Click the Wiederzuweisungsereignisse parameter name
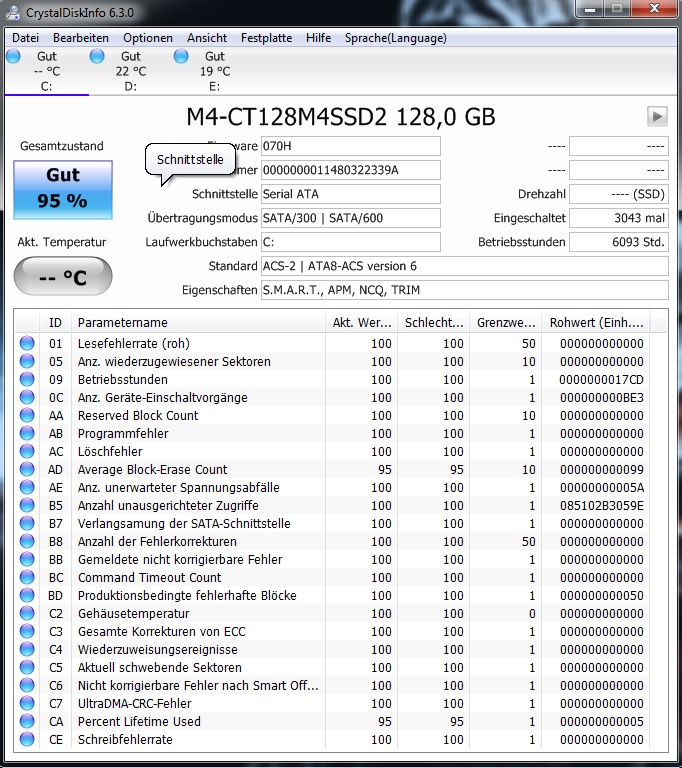Viewport: 682px width, 768px height. tap(158, 649)
